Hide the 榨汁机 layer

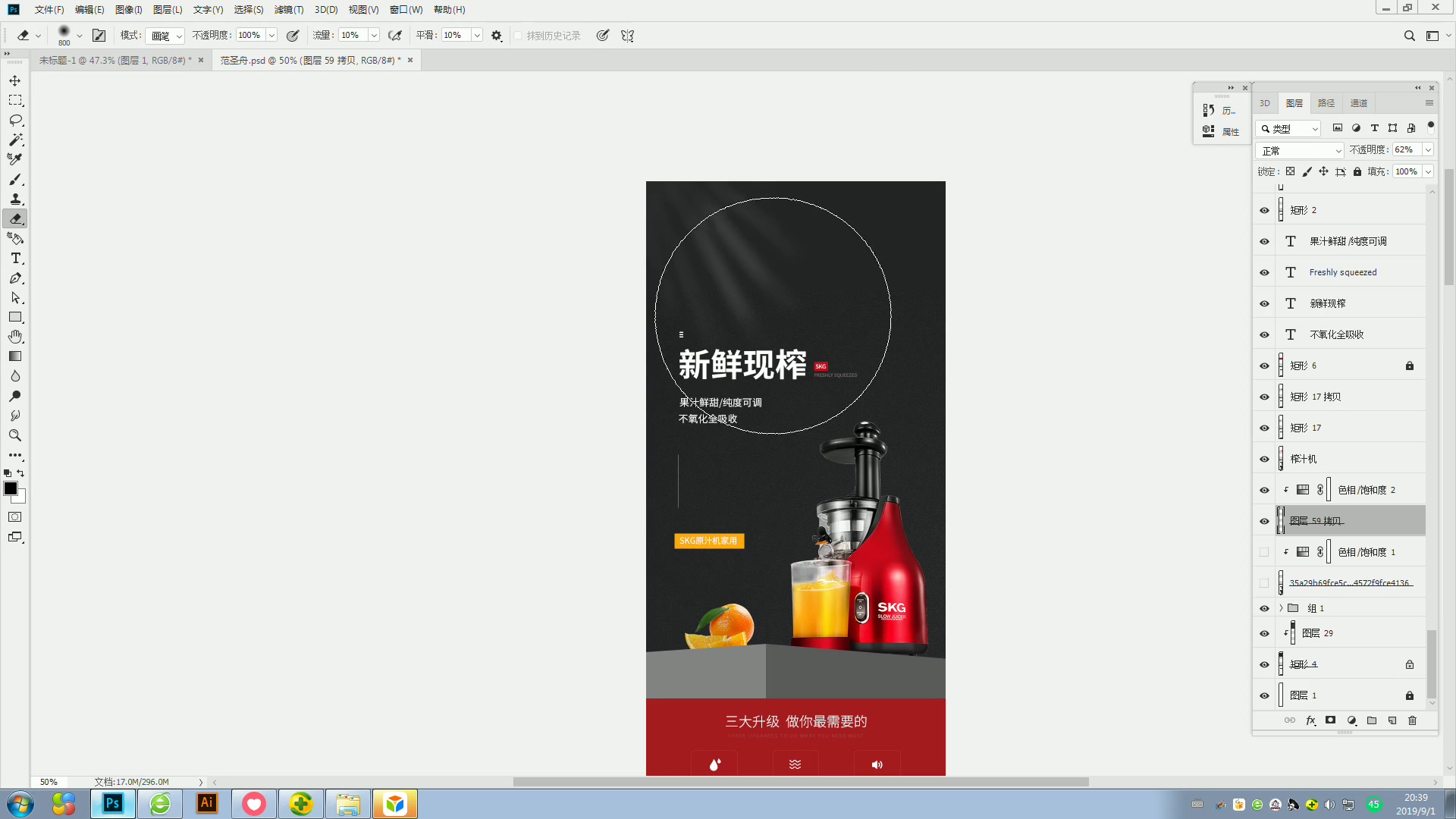(x=1264, y=459)
